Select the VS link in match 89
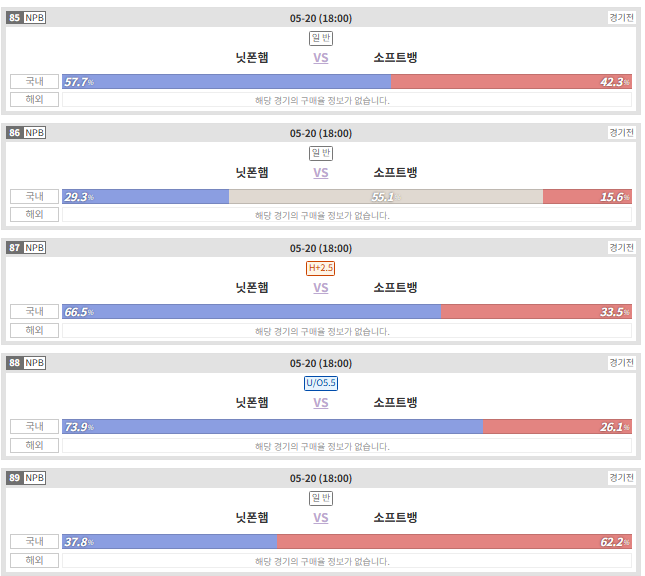Screen dimensions: 645x576 pos(320,518)
